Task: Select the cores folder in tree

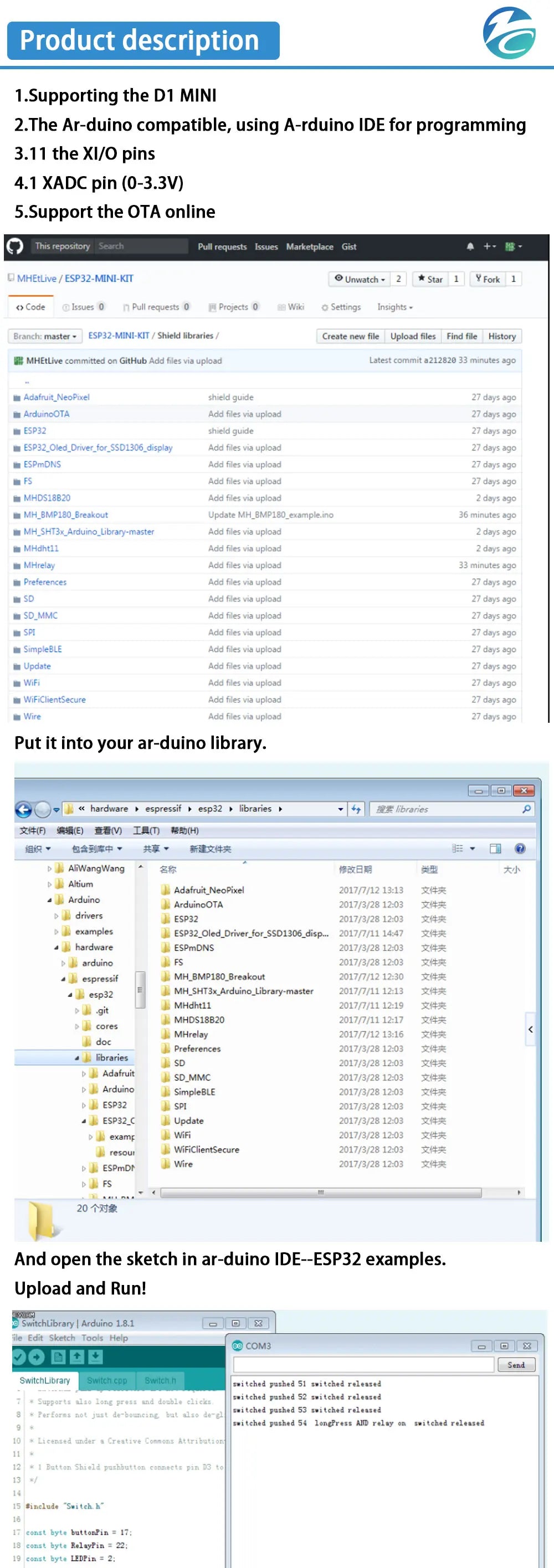Action: point(106,1026)
